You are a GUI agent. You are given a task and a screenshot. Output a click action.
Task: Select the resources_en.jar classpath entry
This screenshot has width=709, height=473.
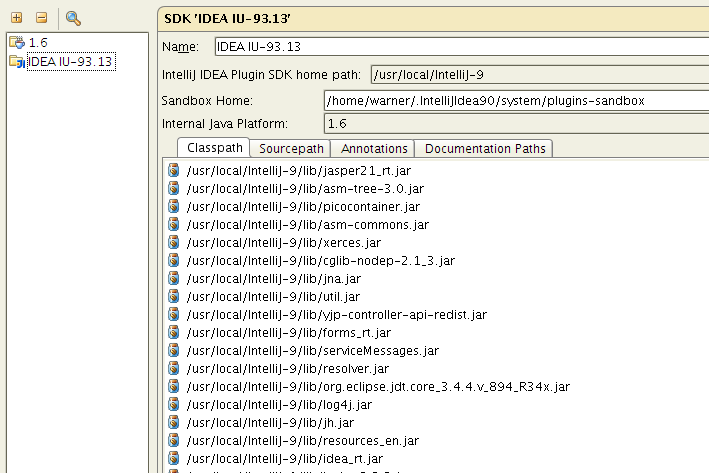tap(303, 441)
